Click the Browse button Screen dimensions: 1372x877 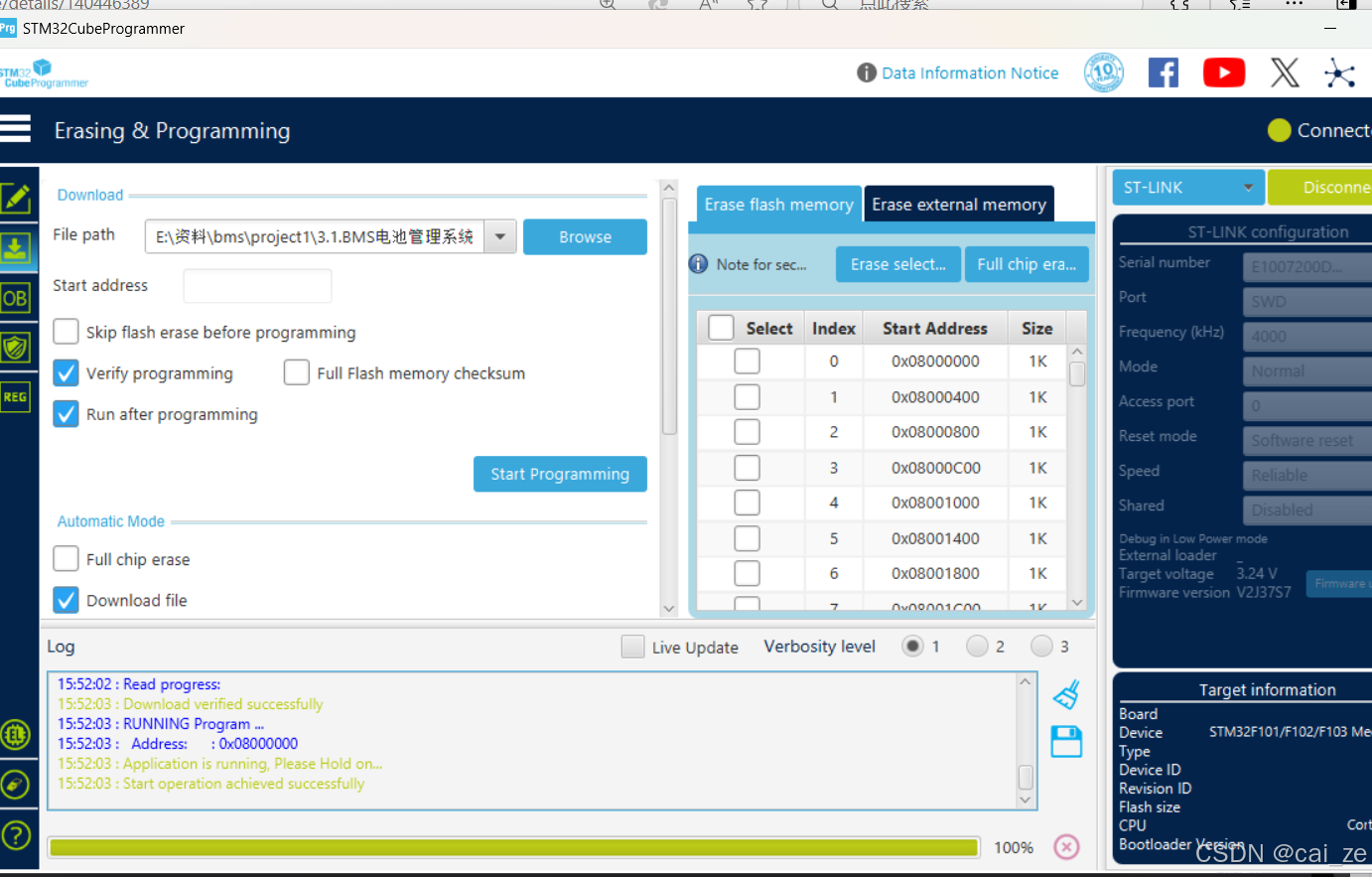pyautogui.click(x=585, y=237)
